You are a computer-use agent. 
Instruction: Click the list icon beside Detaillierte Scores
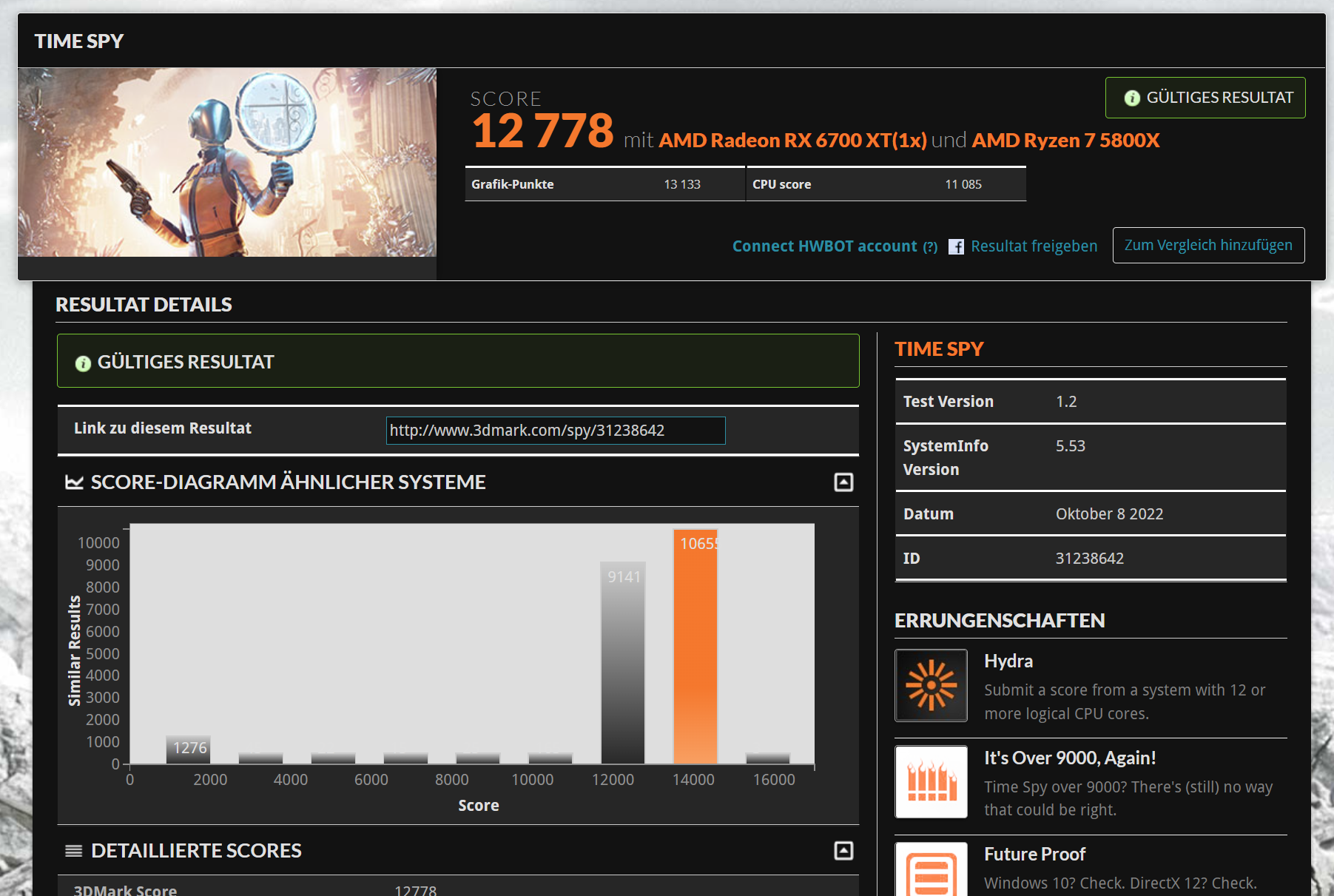click(74, 851)
